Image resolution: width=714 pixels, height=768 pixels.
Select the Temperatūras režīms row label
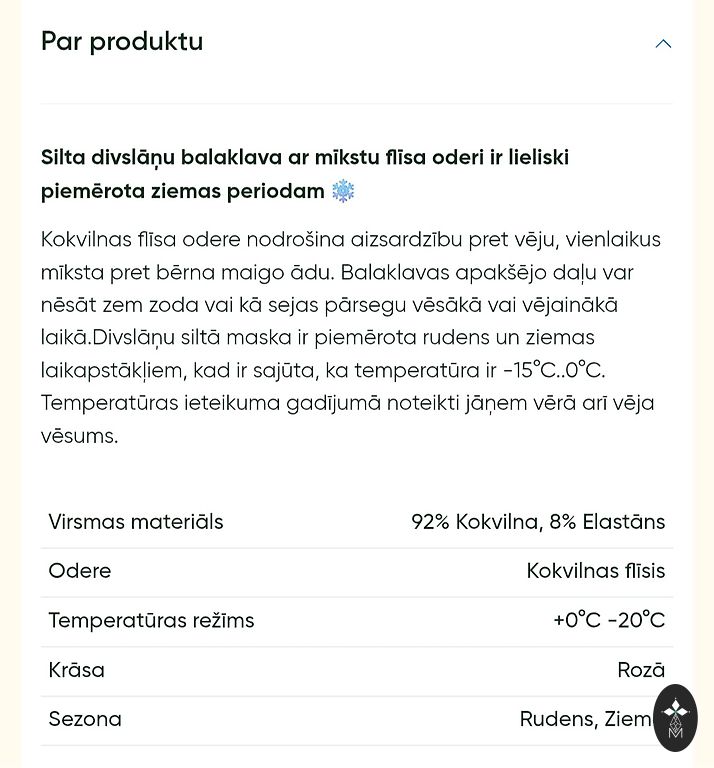pyautogui.click(x=151, y=620)
